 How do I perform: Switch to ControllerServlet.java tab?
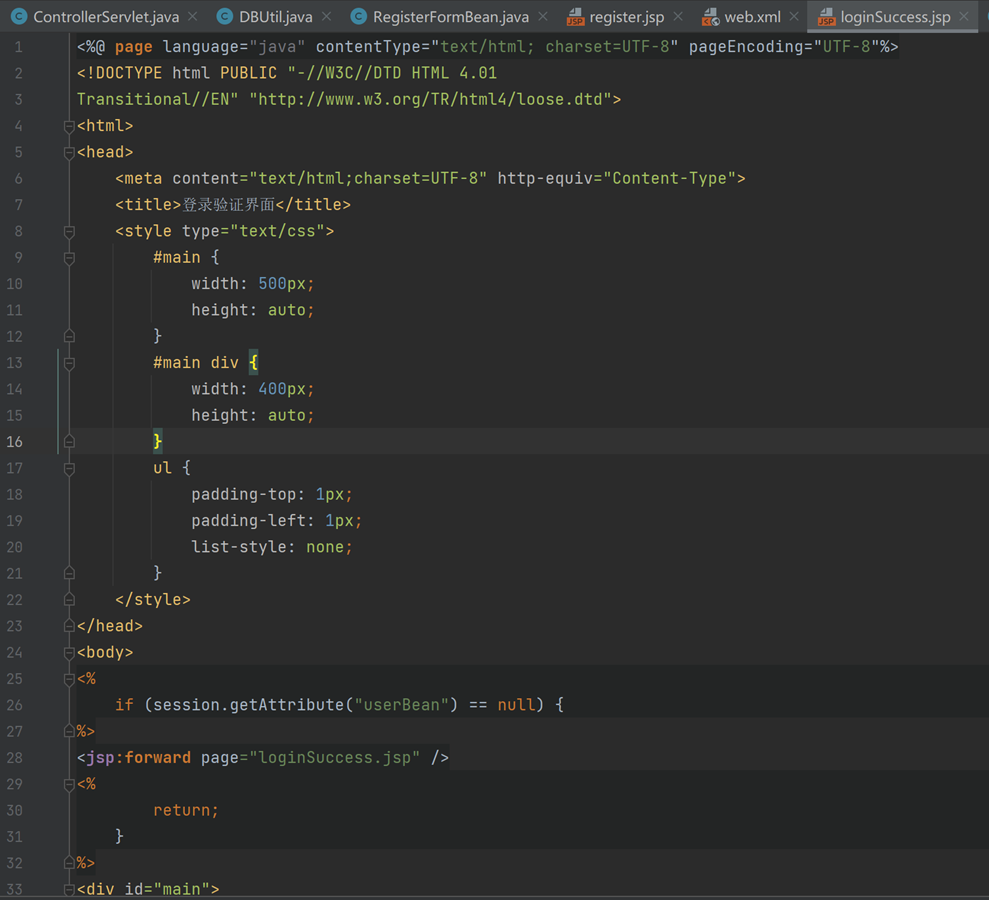click(x=105, y=17)
